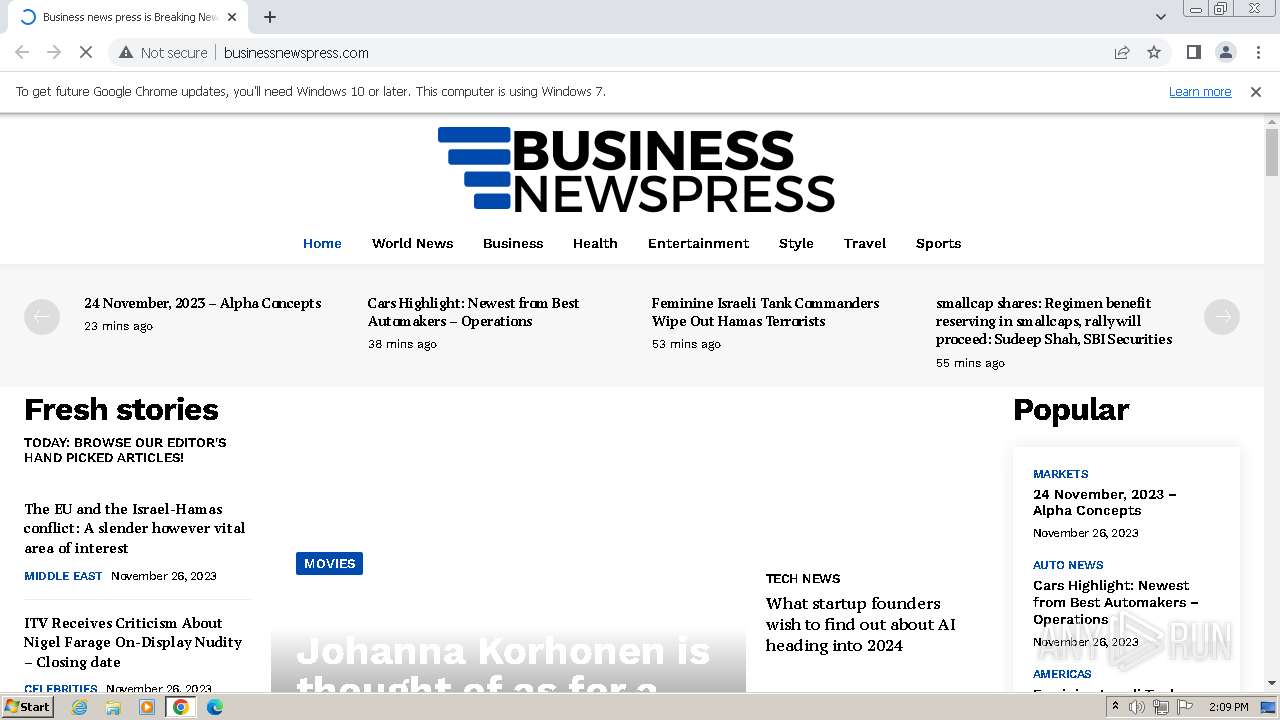Image resolution: width=1280 pixels, height=720 pixels.
Task: Click the TECH NEWS category label
Action: click(803, 578)
